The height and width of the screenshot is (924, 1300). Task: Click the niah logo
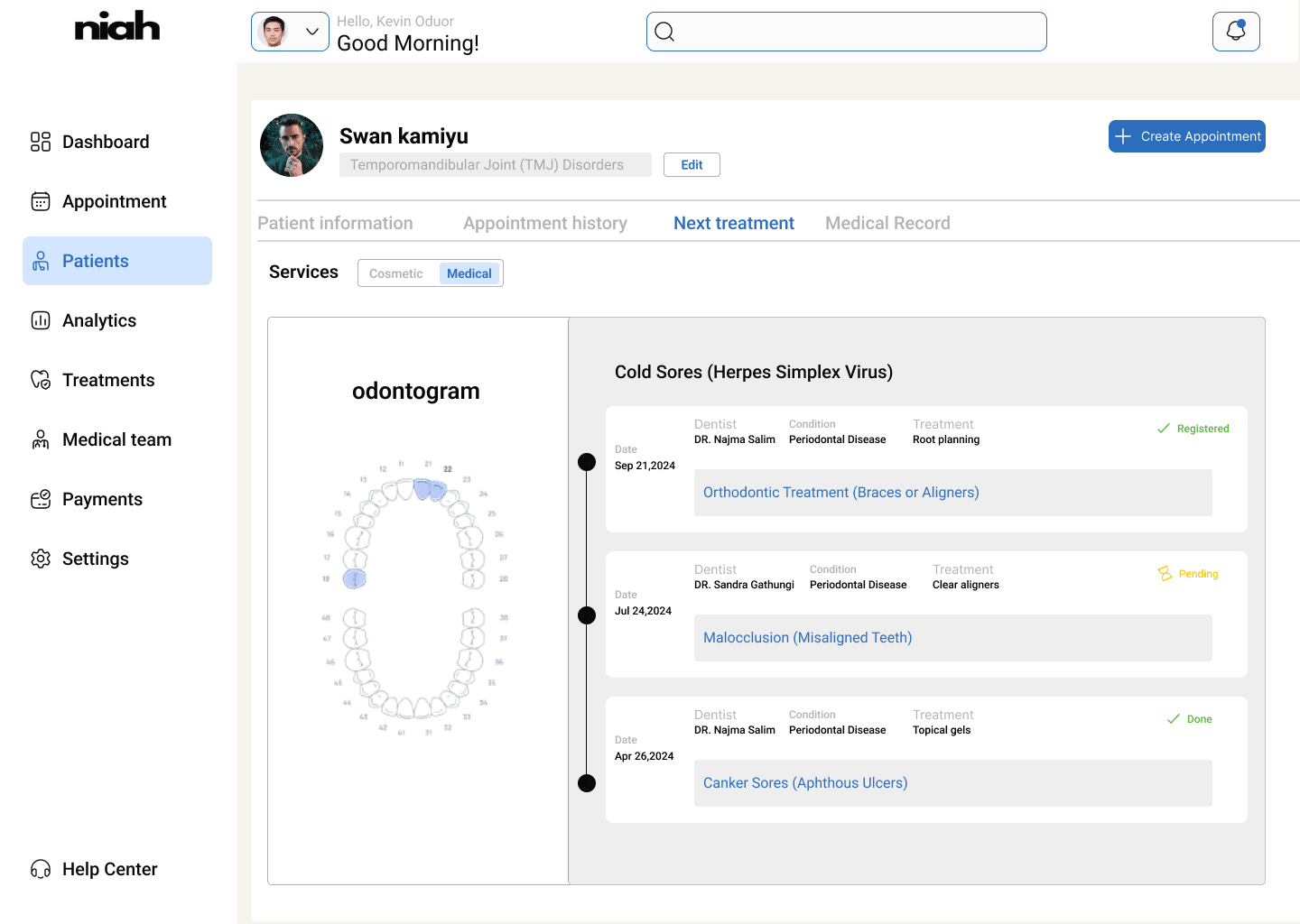pos(117,26)
